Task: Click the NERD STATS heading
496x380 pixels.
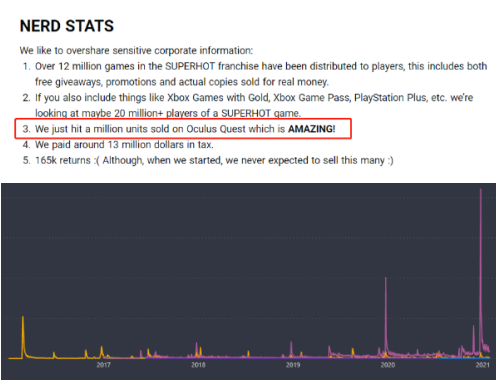Action: pyautogui.click(x=67, y=26)
